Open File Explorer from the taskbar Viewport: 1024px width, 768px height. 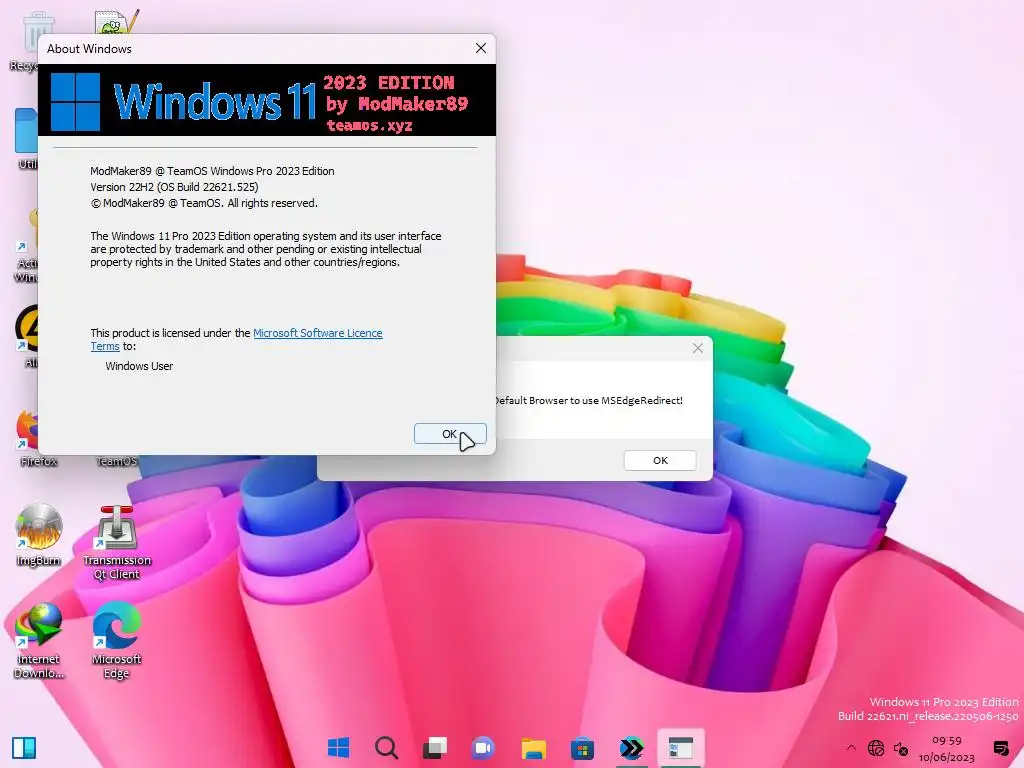click(x=533, y=748)
